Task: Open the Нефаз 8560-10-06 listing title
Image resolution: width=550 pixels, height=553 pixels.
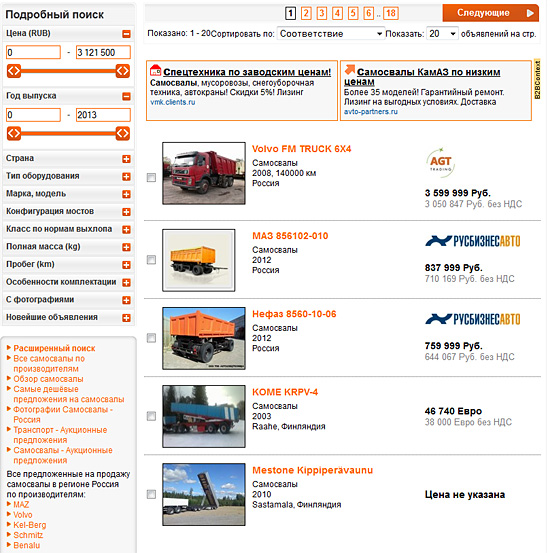Action: click(294, 314)
